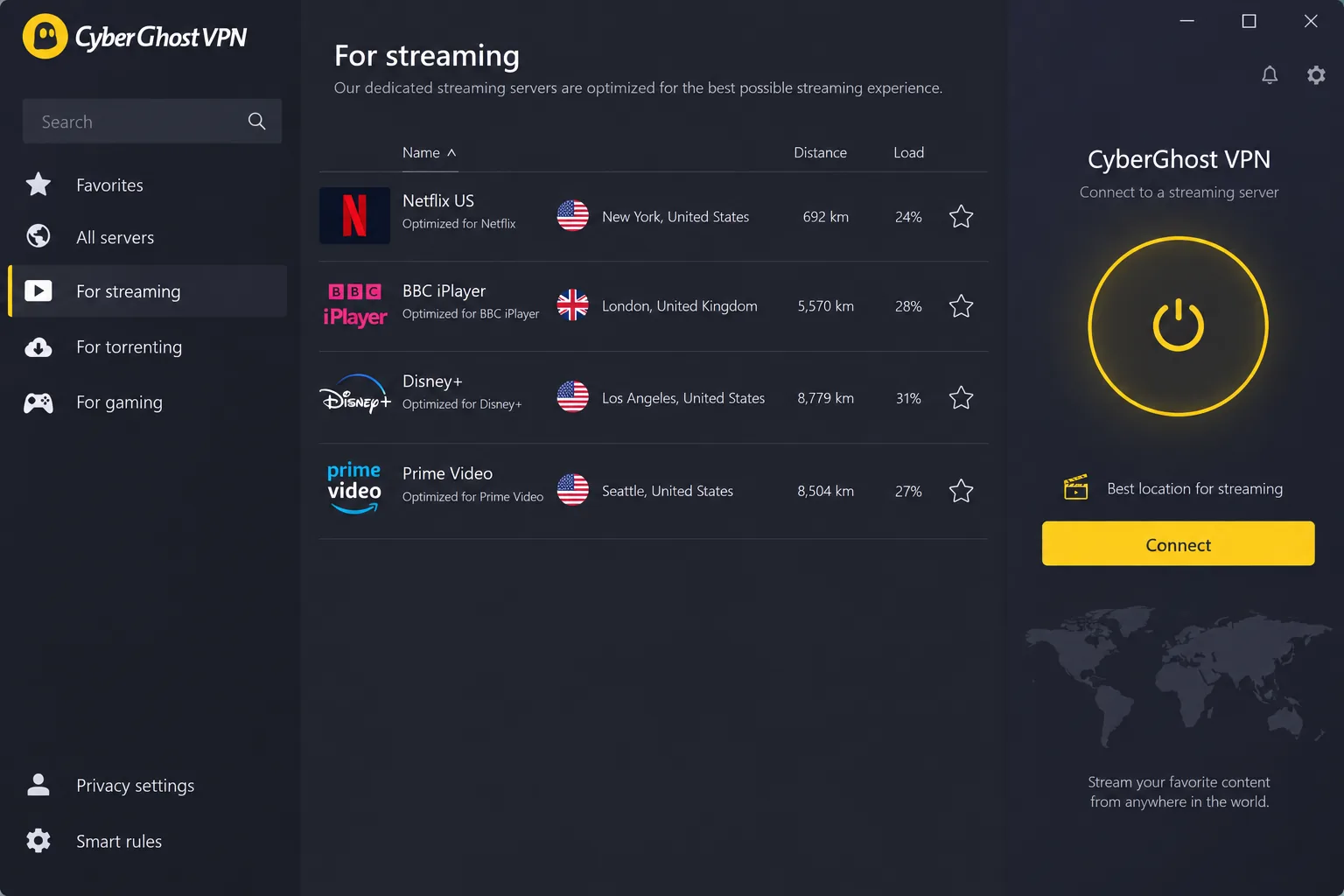Click the search magnifier icon

(x=256, y=122)
